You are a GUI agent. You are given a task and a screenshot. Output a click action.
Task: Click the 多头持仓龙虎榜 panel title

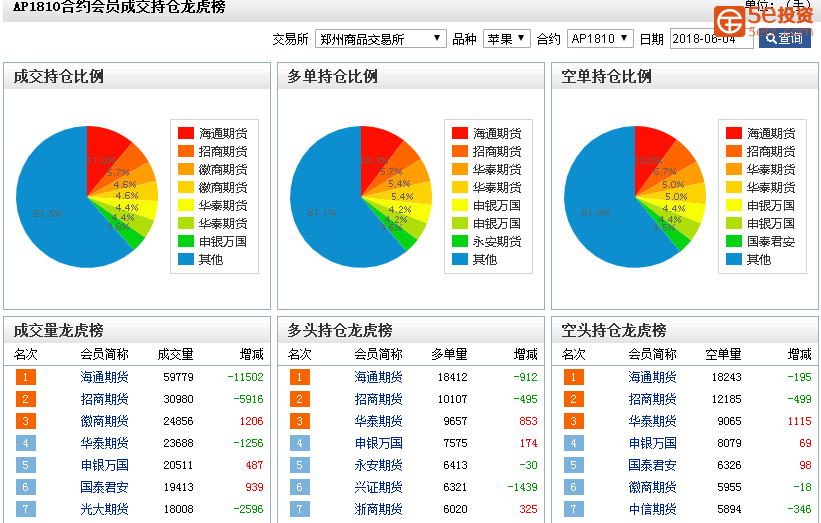pos(340,330)
